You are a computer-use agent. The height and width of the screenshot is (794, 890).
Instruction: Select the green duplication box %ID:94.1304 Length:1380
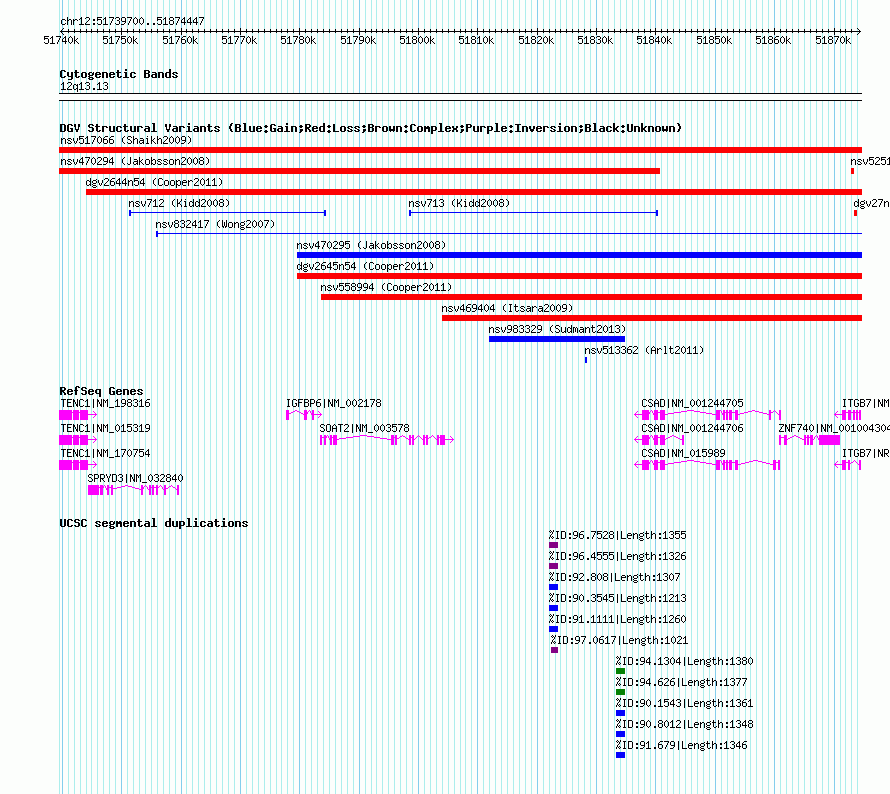pyautogui.click(x=620, y=671)
